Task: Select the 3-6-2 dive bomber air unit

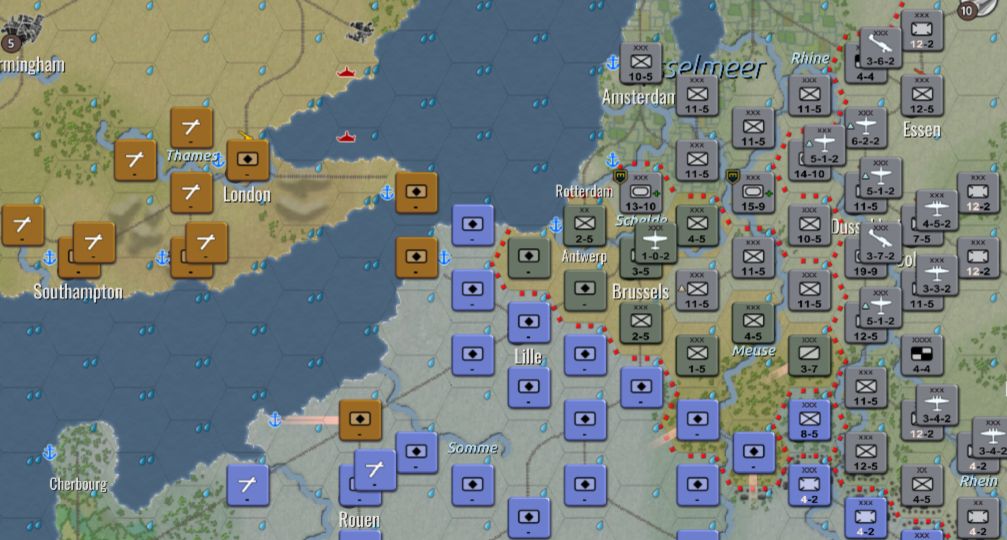Action: point(880,48)
